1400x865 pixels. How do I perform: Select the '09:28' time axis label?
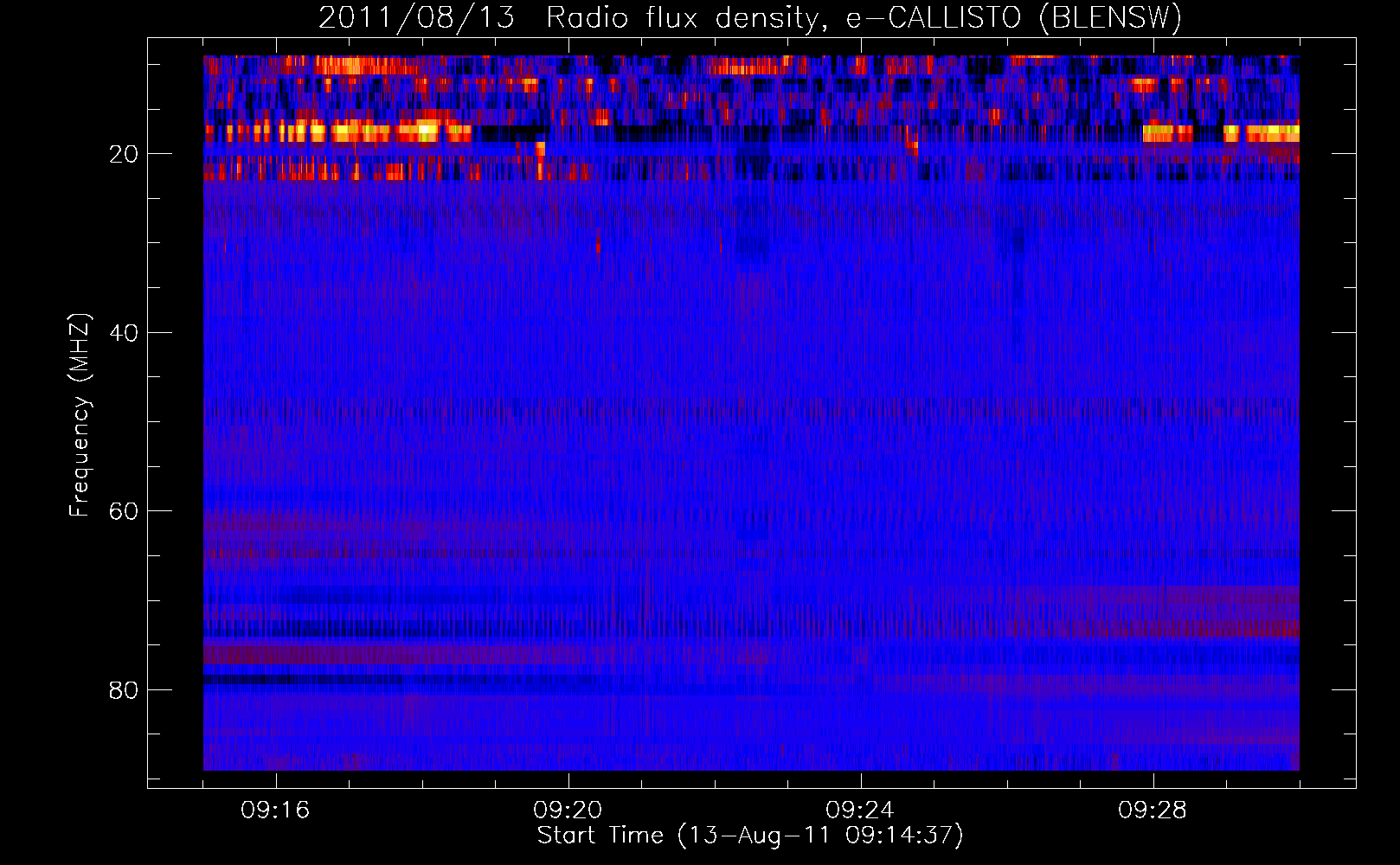click(1153, 810)
